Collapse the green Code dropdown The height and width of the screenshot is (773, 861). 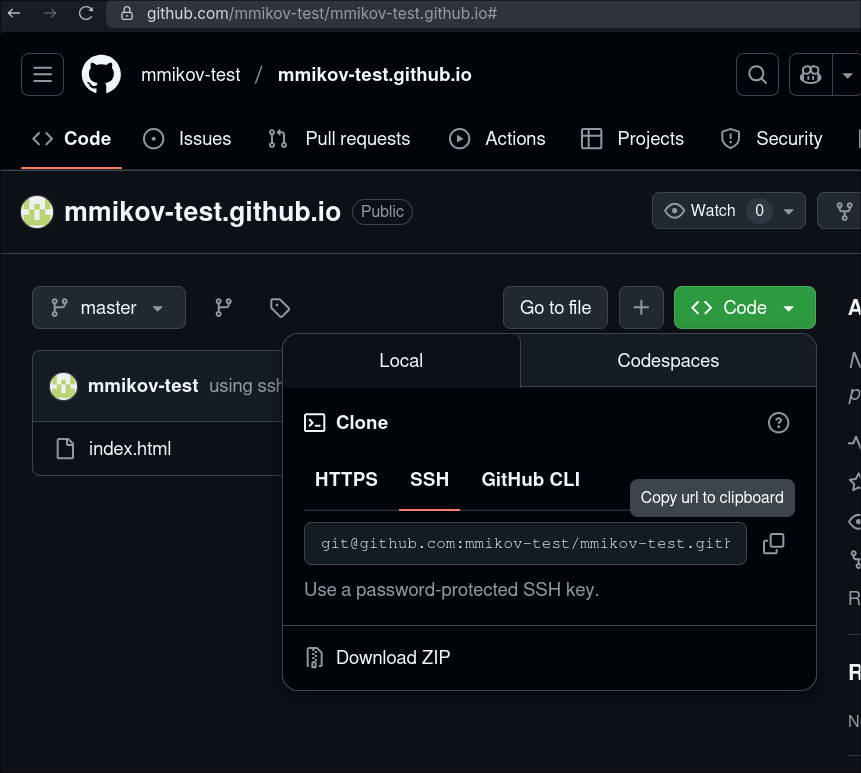745,308
